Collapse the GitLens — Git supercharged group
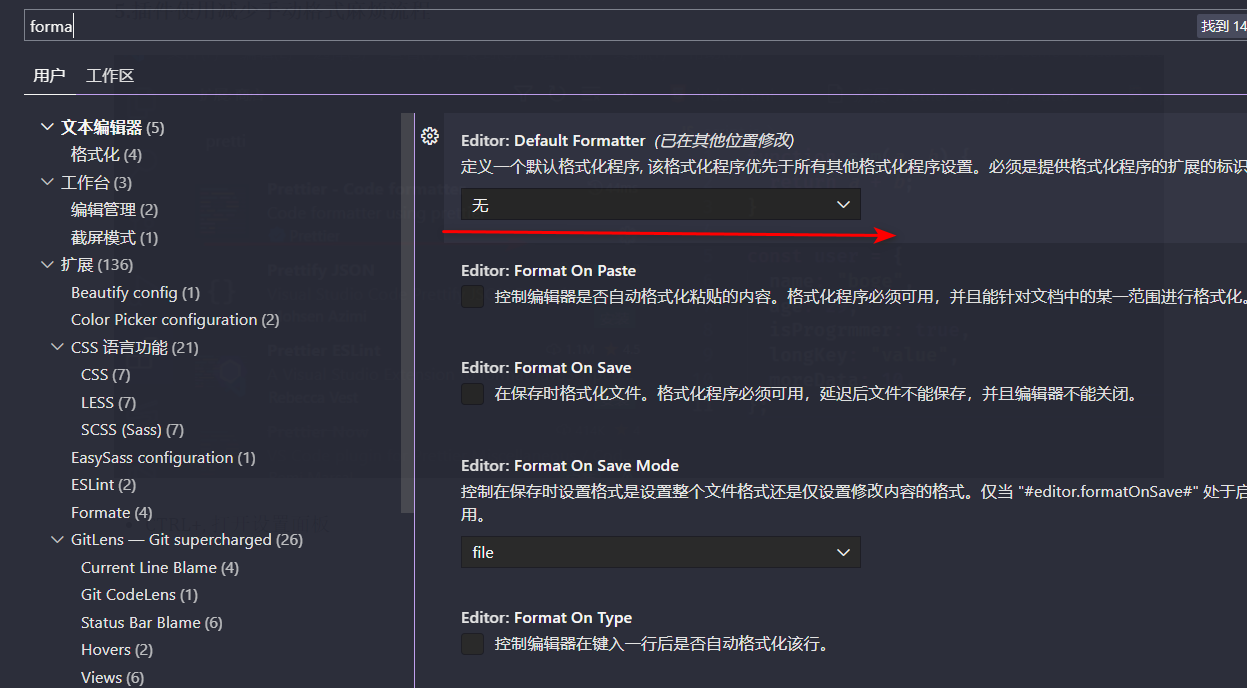The image size is (1247, 688). click(x=58, y=539)
